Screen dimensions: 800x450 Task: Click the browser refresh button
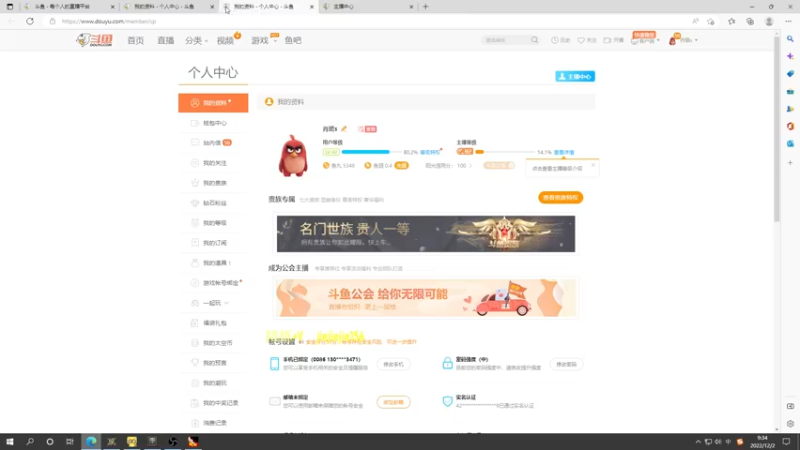pos(30,21)
